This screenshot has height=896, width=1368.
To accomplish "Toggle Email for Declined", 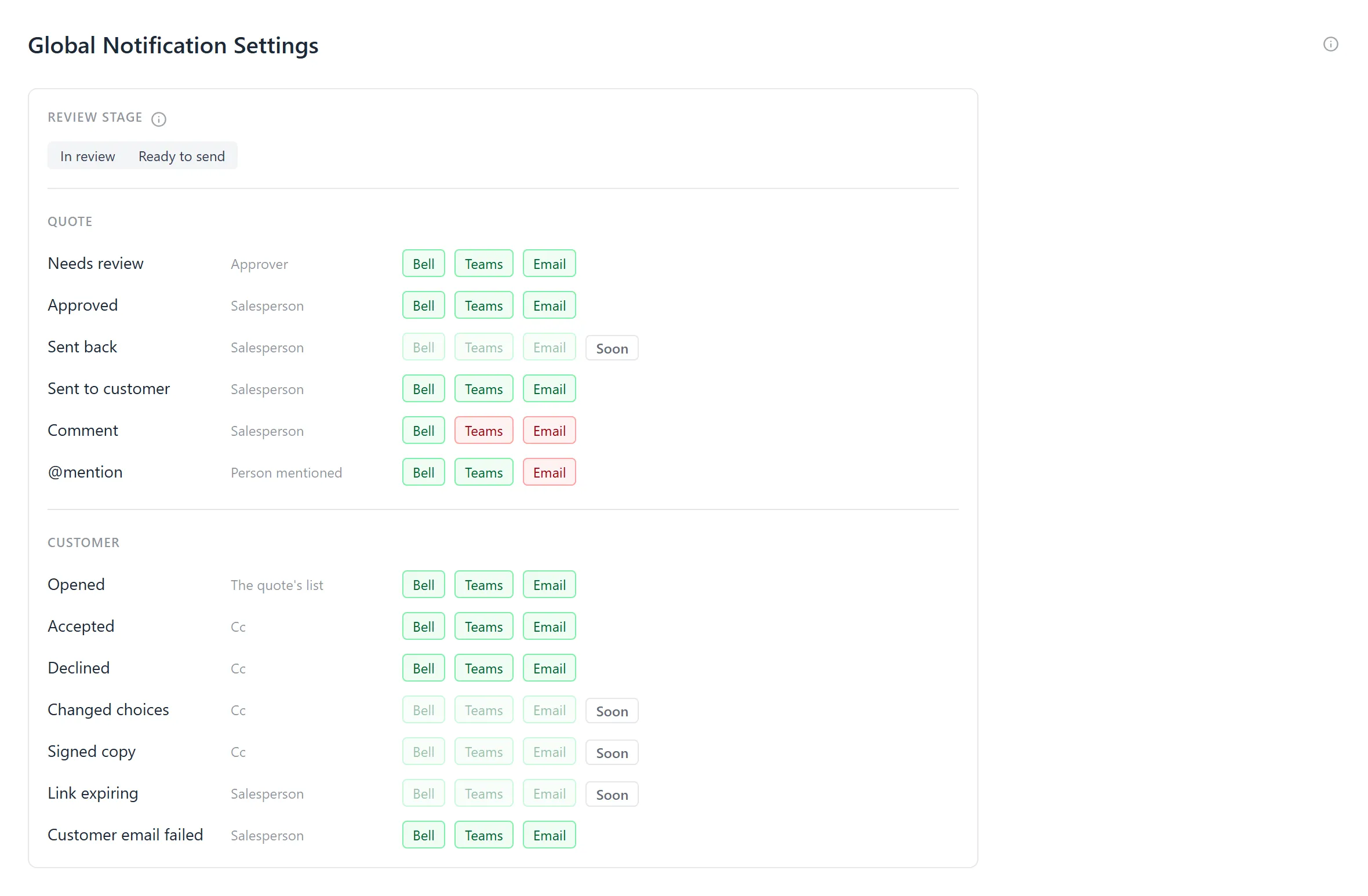I will point(550,668).
